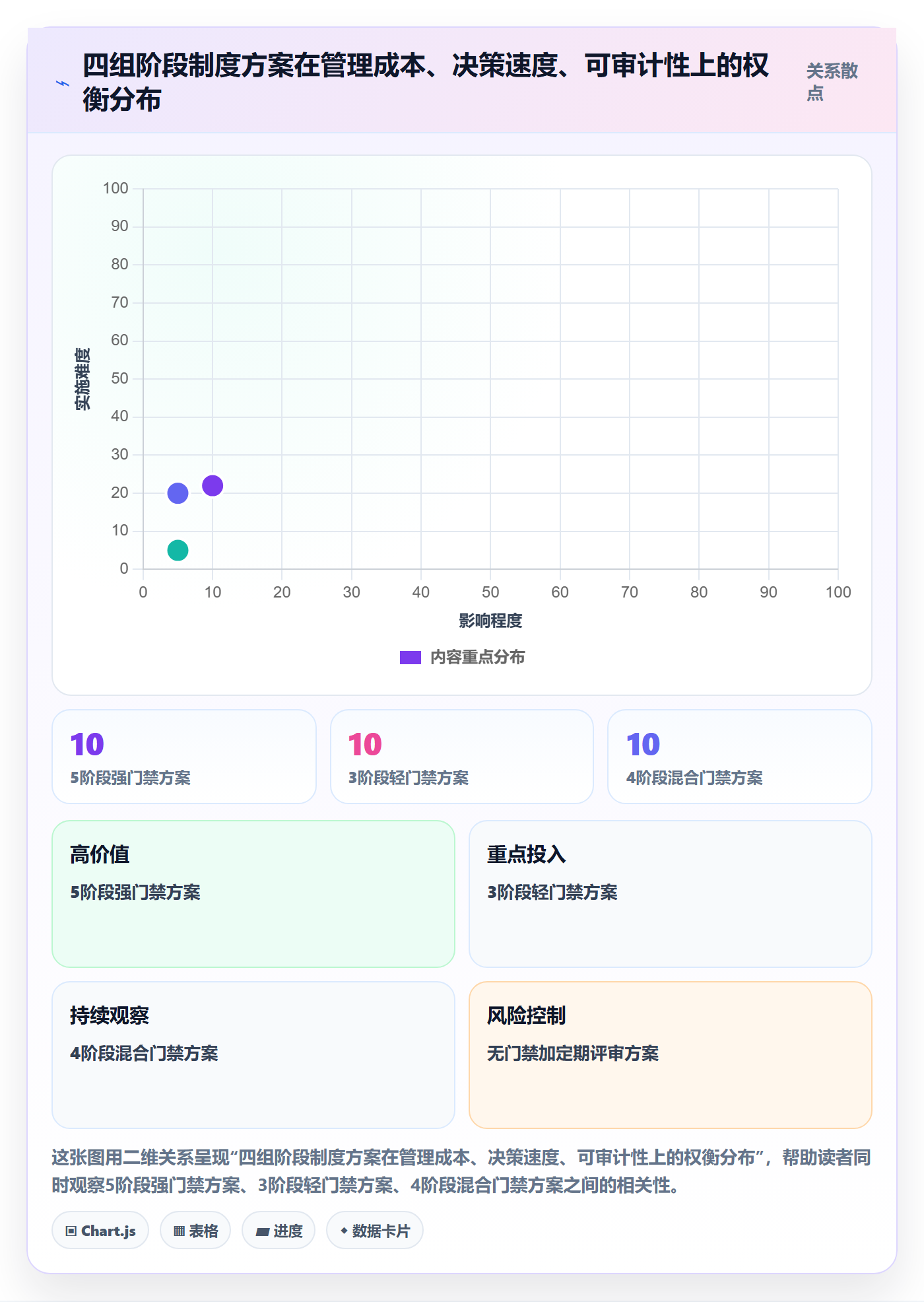The width and height of the screenshot is (924, 1302).
Task: Click the description paragraph starting 这张图用二维关系
Action: click(461, 1171)
